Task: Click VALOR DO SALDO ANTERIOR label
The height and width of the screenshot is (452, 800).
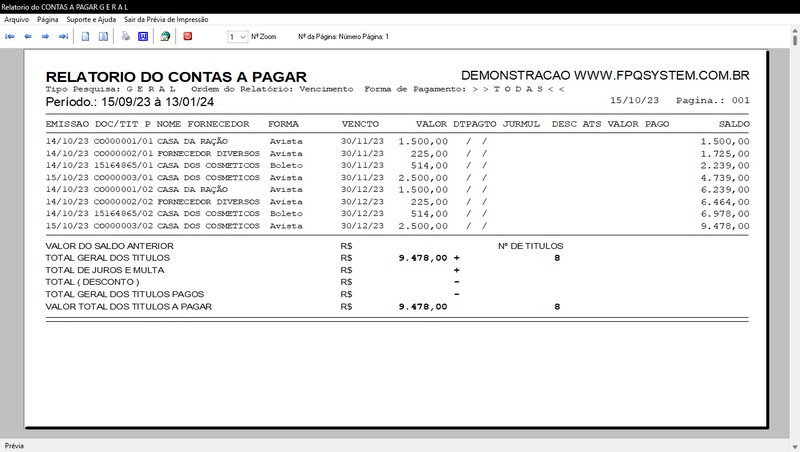Action: [x=110, y=246]
